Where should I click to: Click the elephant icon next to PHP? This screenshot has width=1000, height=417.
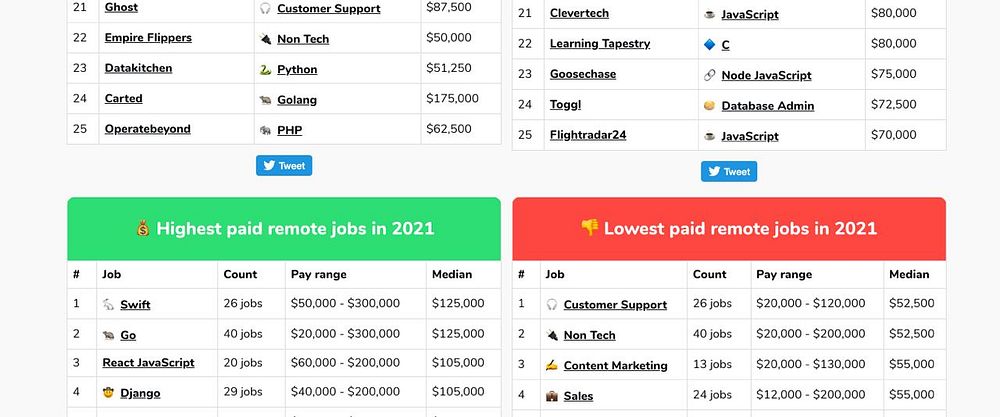point(265,130)
